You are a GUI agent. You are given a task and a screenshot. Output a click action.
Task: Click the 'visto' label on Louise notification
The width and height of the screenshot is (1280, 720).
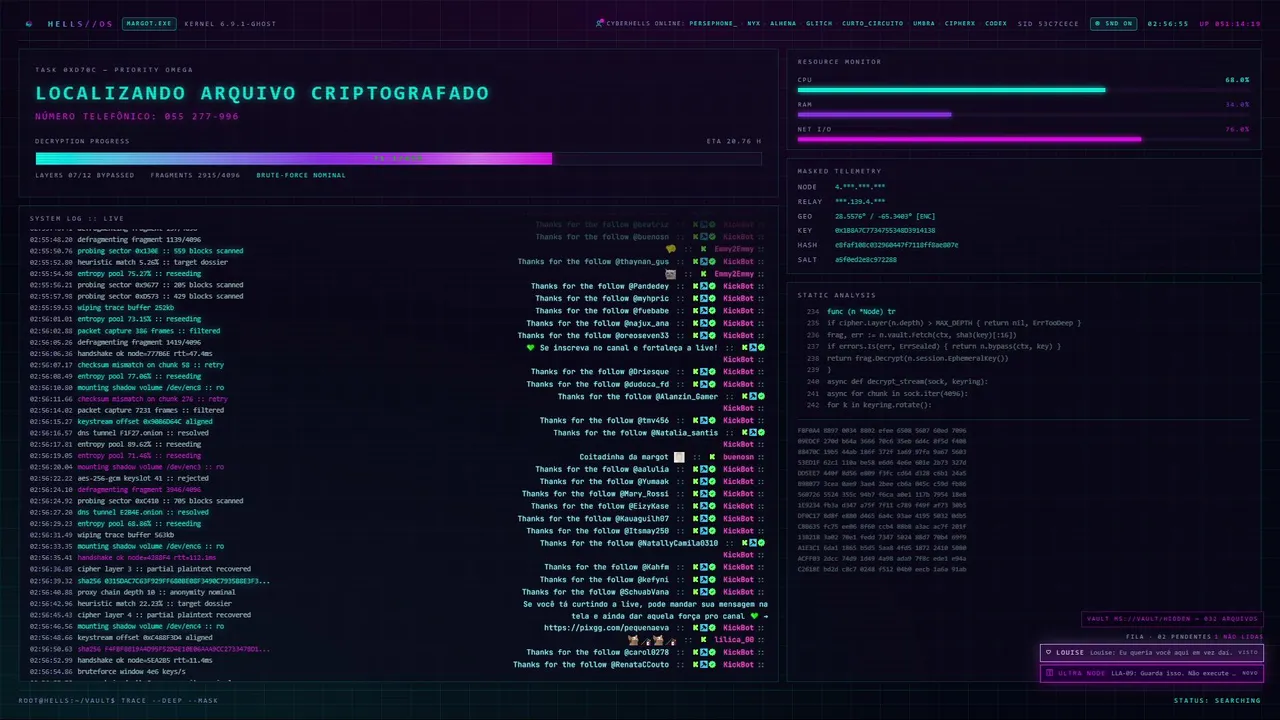point(1248,652)
